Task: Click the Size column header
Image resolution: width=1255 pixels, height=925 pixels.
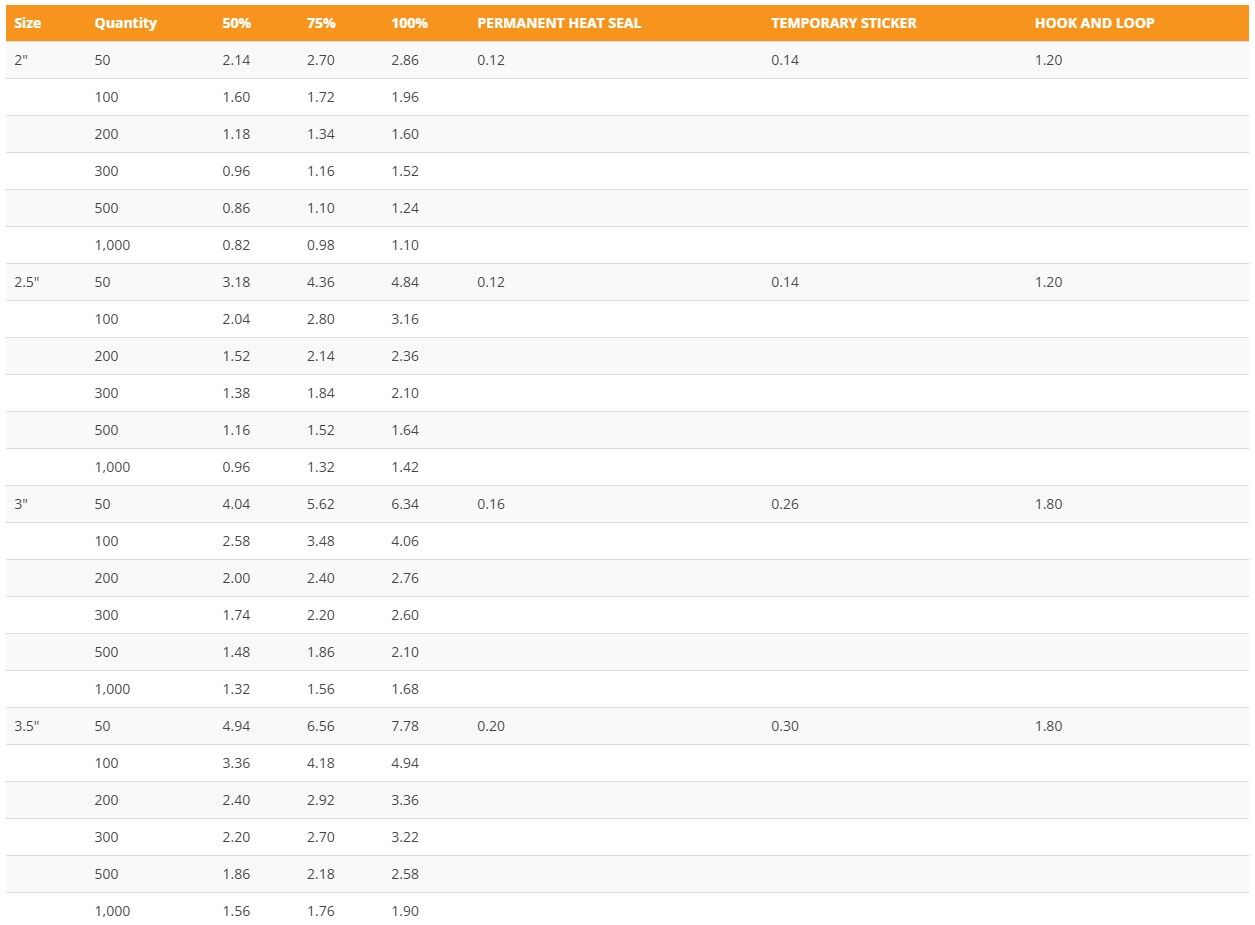Action: coord(27,23)
